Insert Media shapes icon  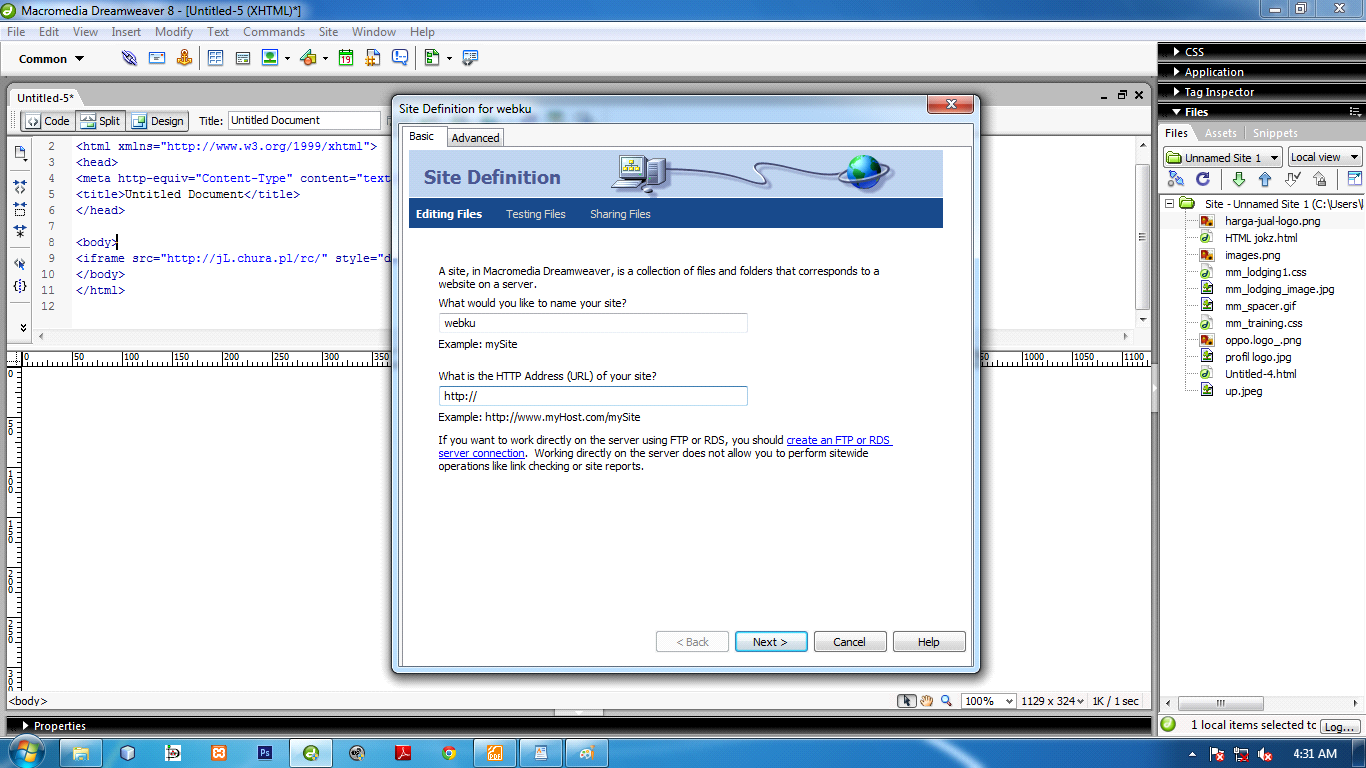[x=308, y=58]
